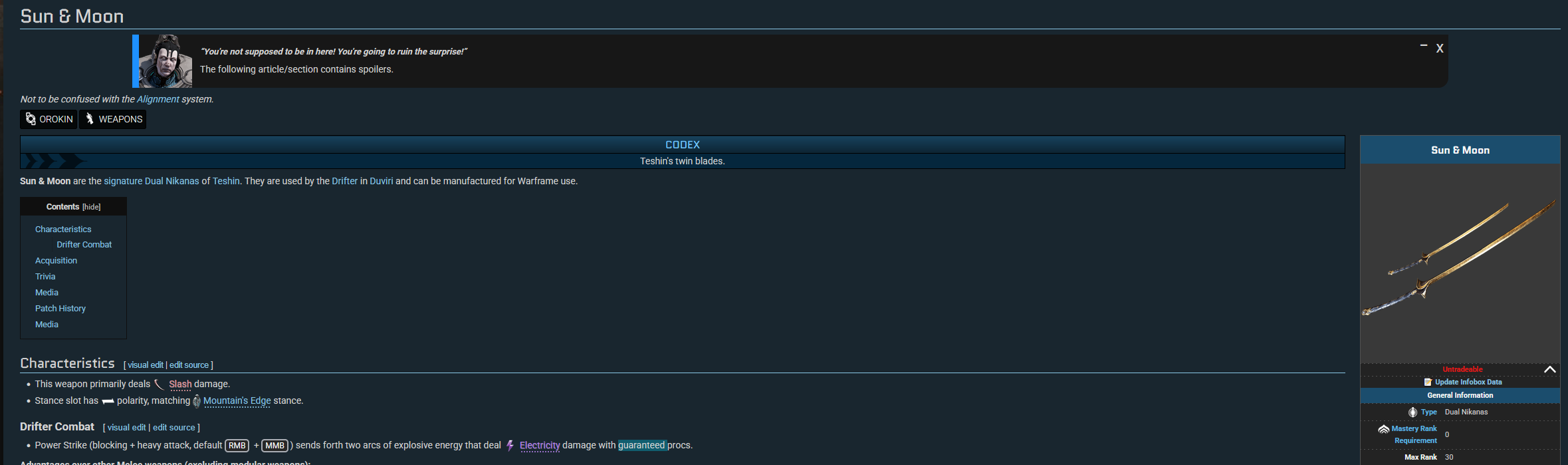Open the OROKIN category button
The width and height of the screenshot is (1568, 465).
pos(49,119)
